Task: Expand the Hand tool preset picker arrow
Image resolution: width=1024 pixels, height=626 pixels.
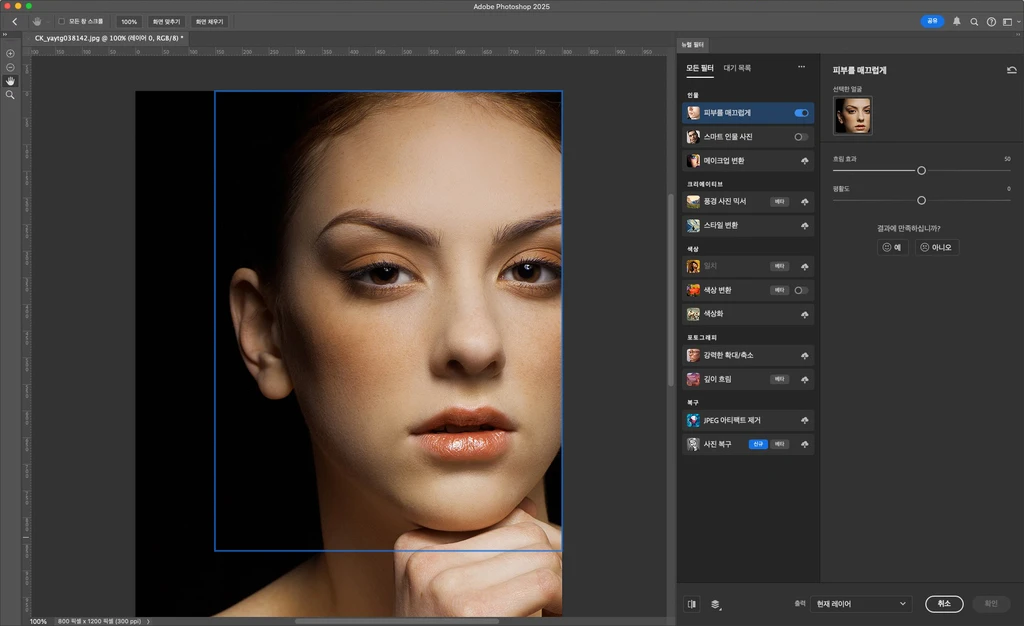Action: (x=47, y=21)
